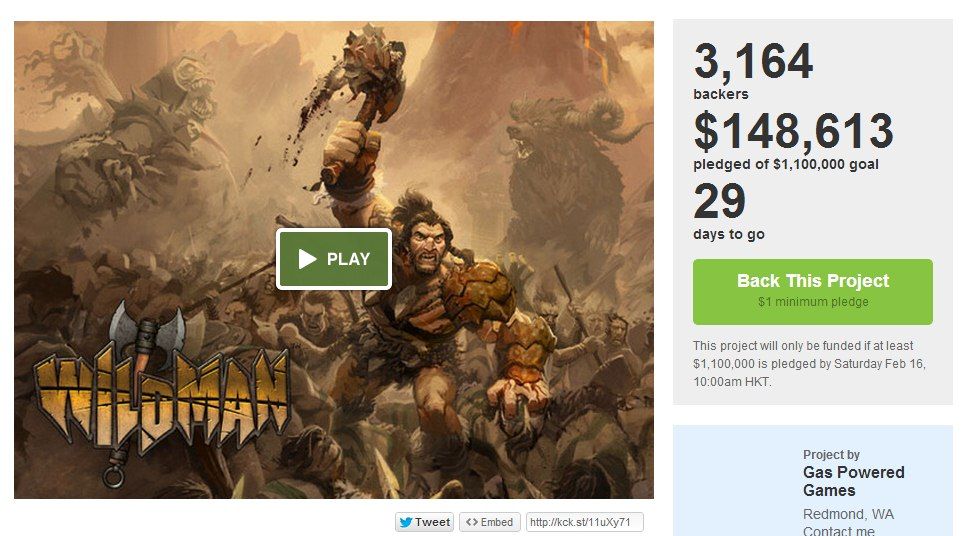
Task: Click the $148,613 pledged amount
Action: tap(793, 131)
